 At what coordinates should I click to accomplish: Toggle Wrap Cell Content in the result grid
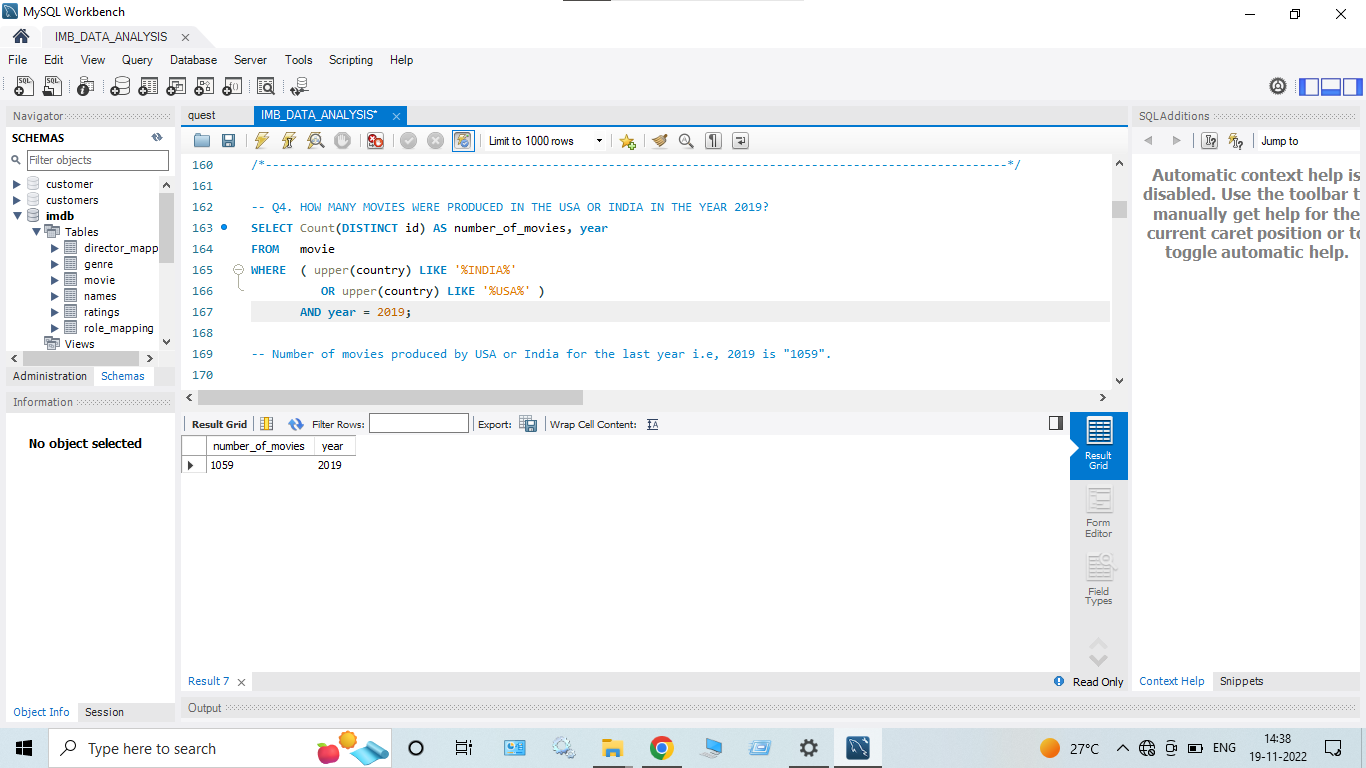click(x=651, y=424)
